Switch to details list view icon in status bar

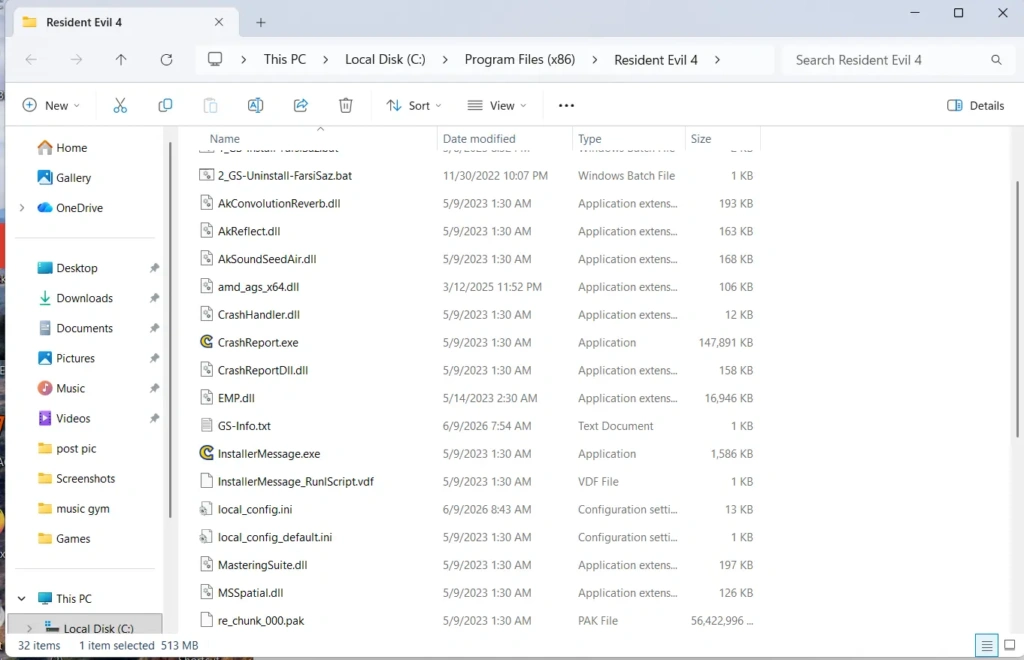986,645
